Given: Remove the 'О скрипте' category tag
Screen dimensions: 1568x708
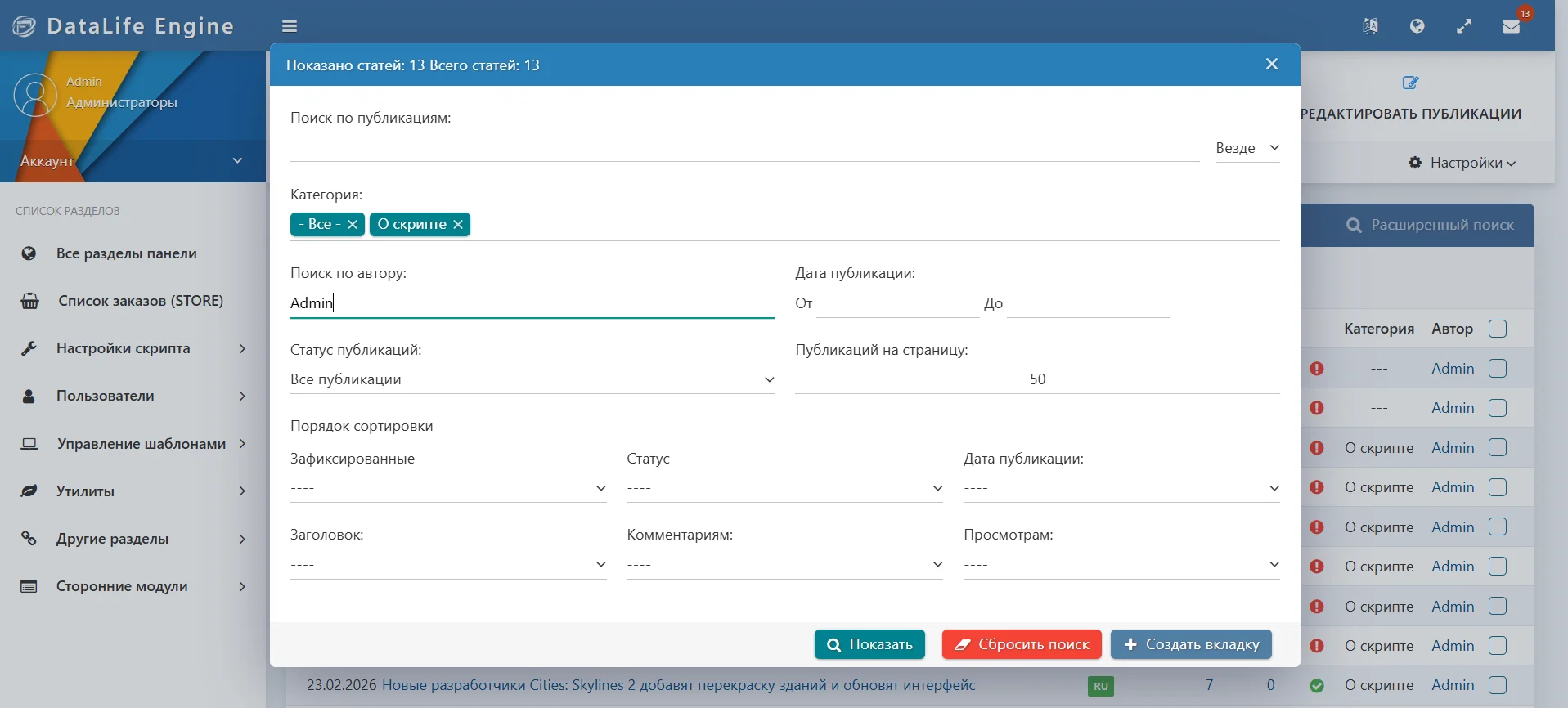Looking at the screenshot, I should coord(458,224).
